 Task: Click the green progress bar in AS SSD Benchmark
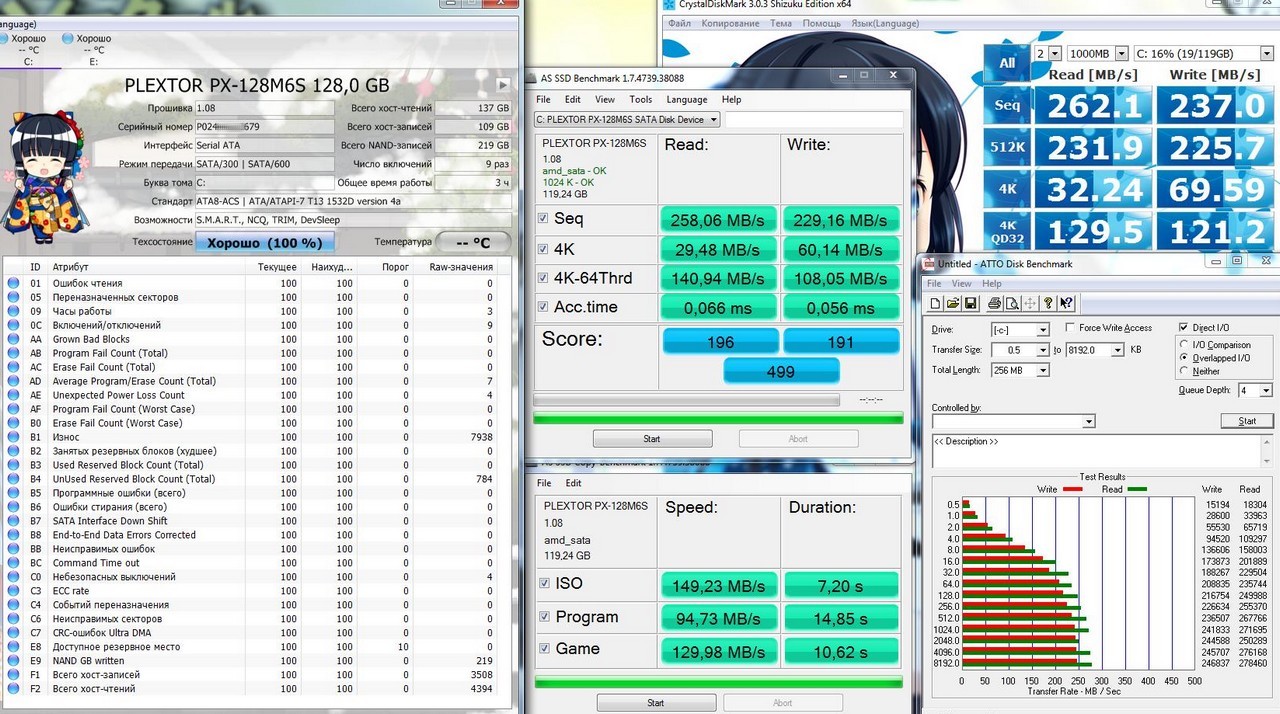pos(717,417)
